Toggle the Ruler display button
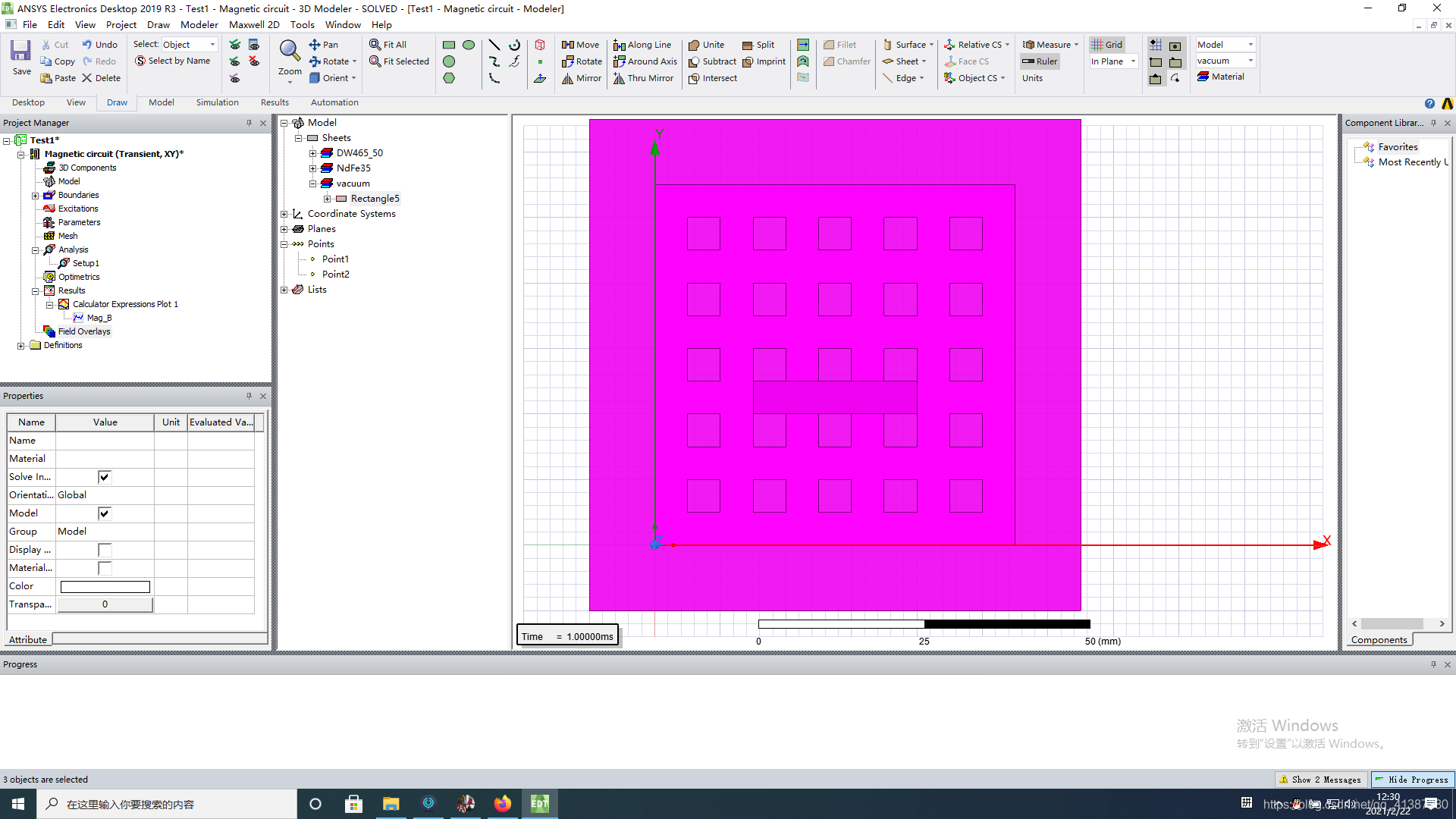 tap(1040, 61)
